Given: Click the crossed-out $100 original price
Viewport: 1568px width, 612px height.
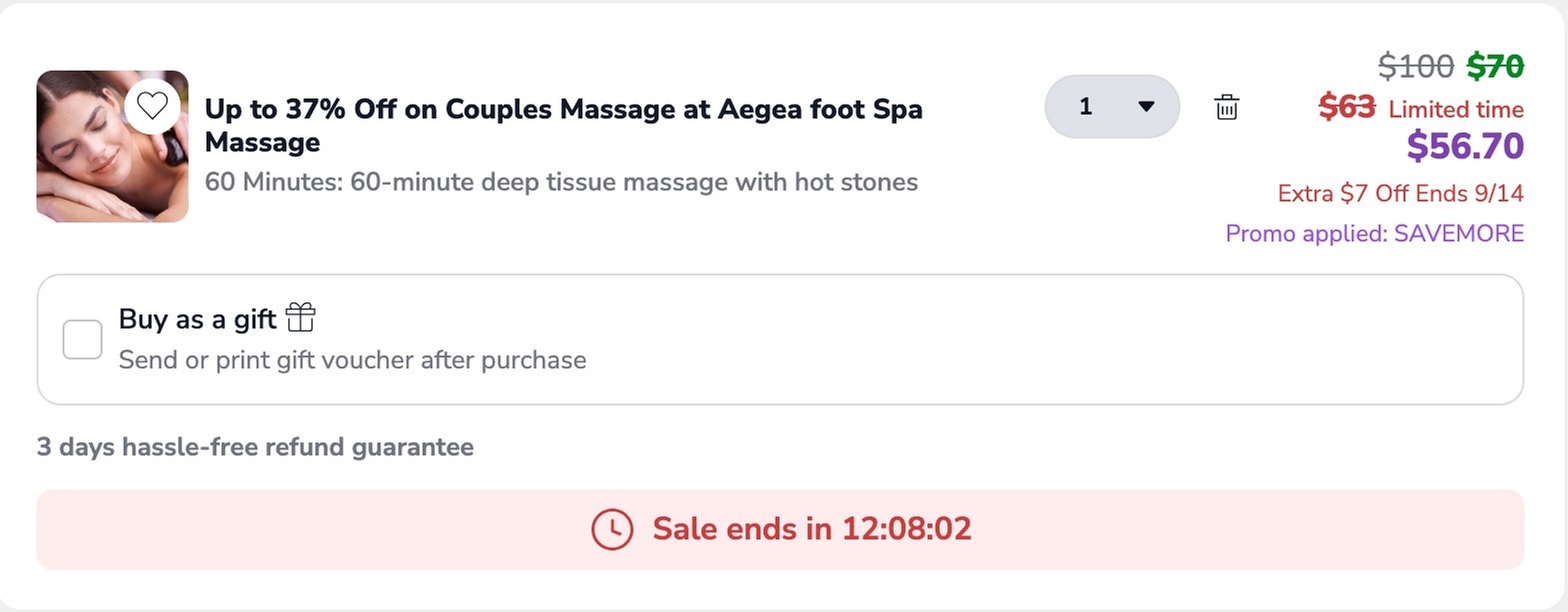Looking at the screenshot, I should tap(1415, 66).
